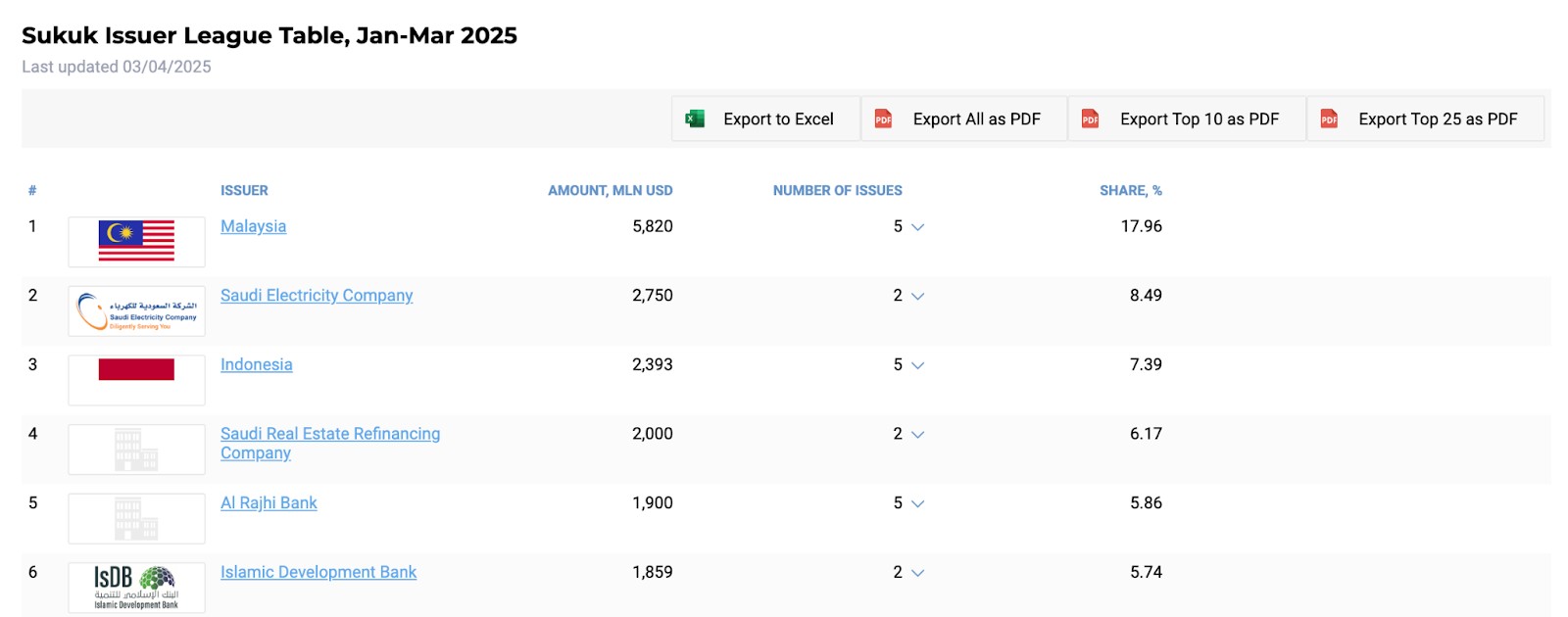
Task: Click the AMOUNT, MLN USD column header
Action: [611, 191]
